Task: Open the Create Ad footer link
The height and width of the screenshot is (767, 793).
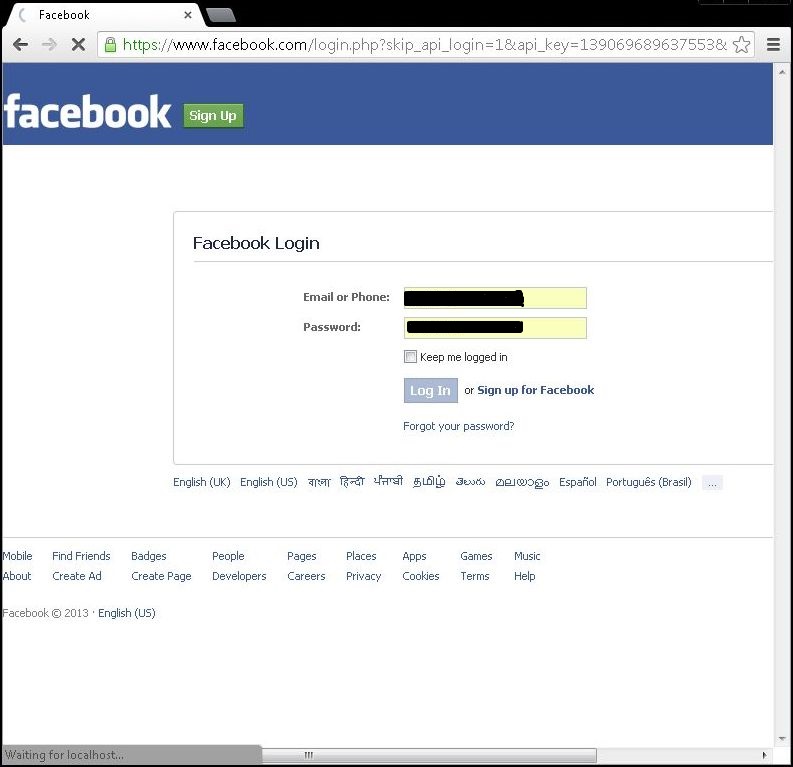Action: click(x=77, y=576)
